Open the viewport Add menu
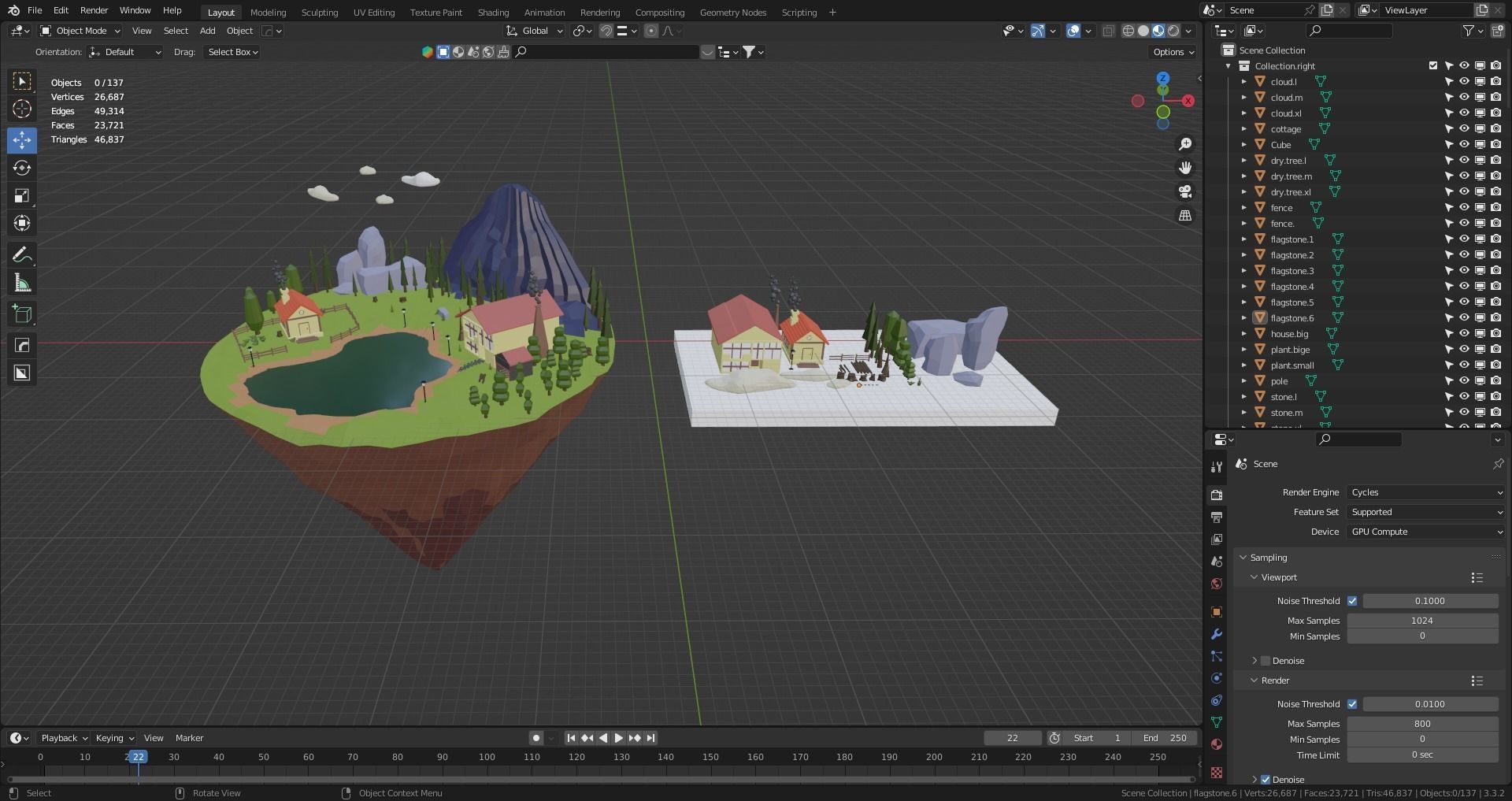The width and height of the screenshot is (1512, 801). click(207, 31)
